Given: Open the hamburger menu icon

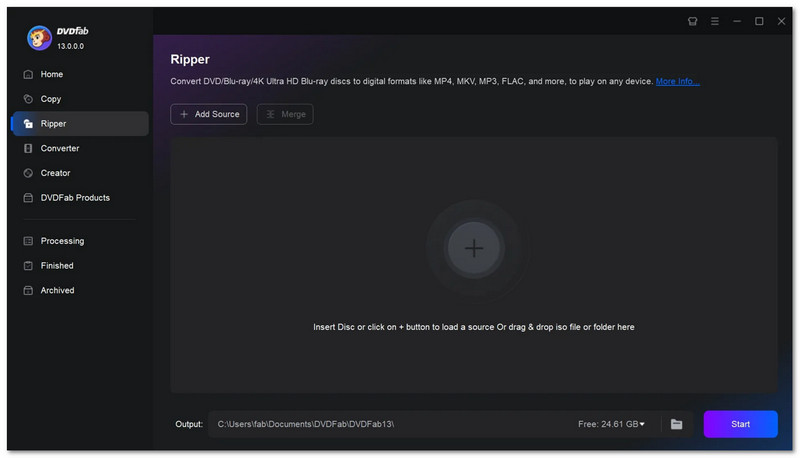Looking at the screenshot, I should (715, 21).
